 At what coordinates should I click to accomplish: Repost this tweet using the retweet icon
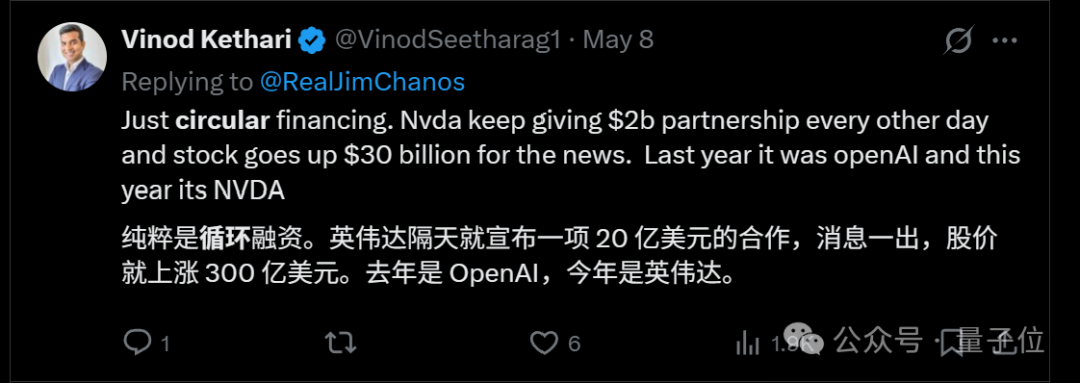340,342
